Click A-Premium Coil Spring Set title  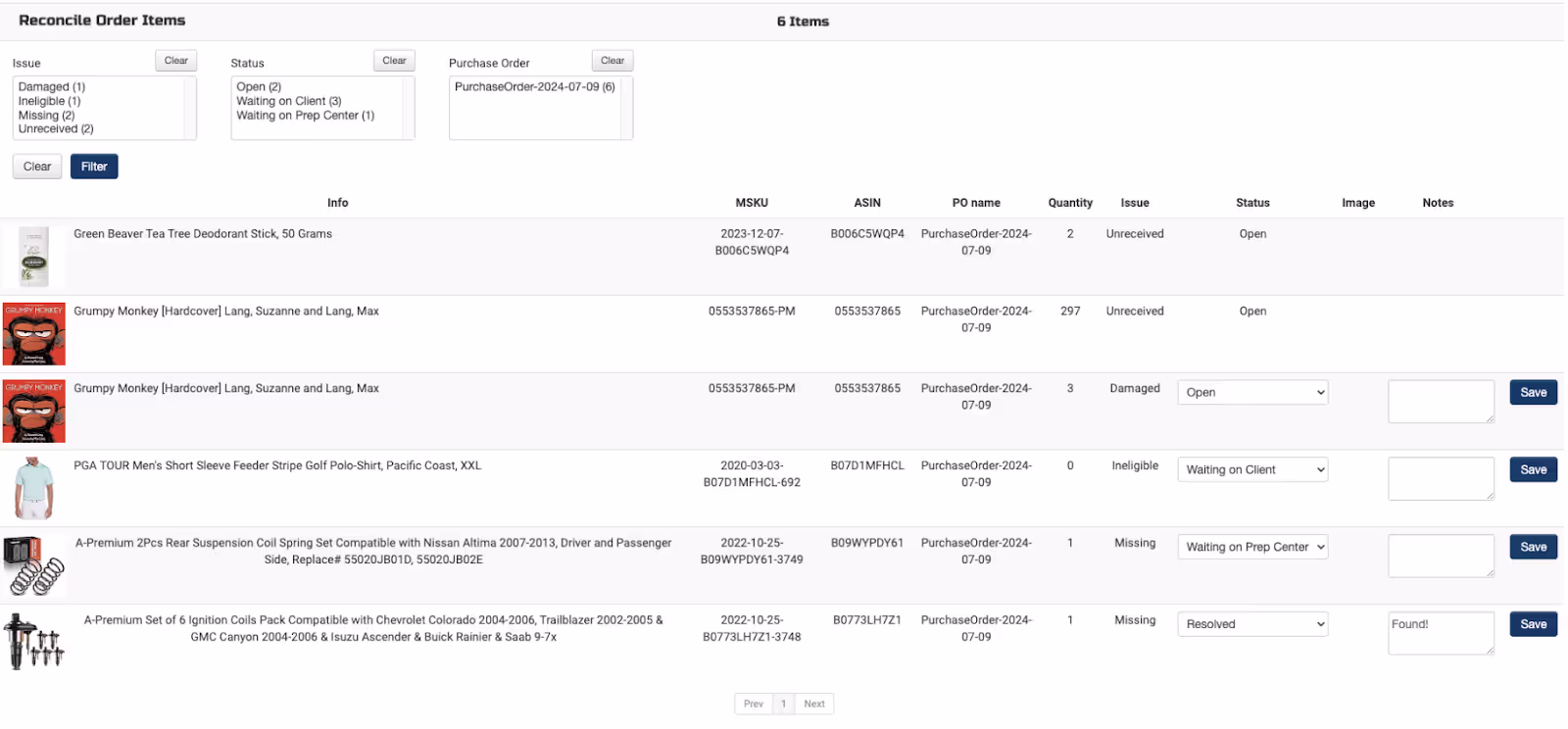tap(373, 552)
